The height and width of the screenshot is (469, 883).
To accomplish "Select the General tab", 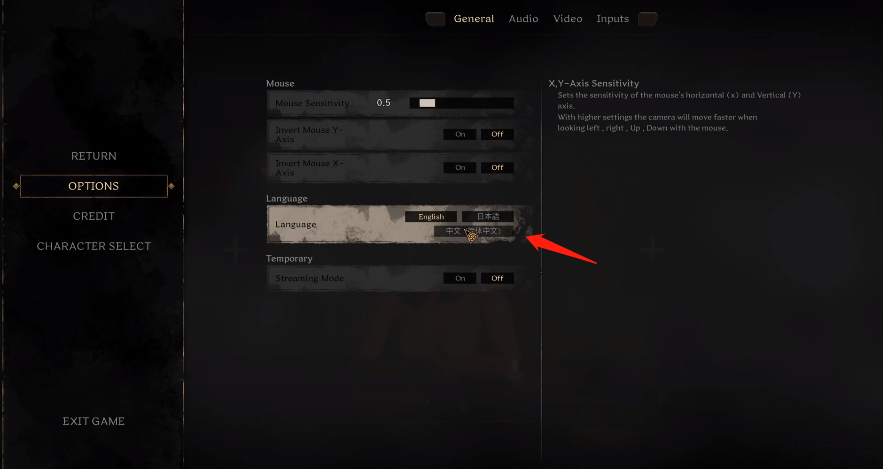I will (474, 19).
